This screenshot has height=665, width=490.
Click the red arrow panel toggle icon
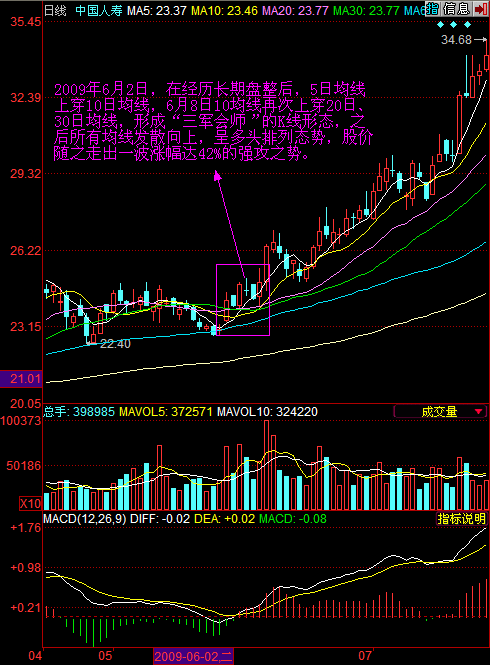(480, 8)
